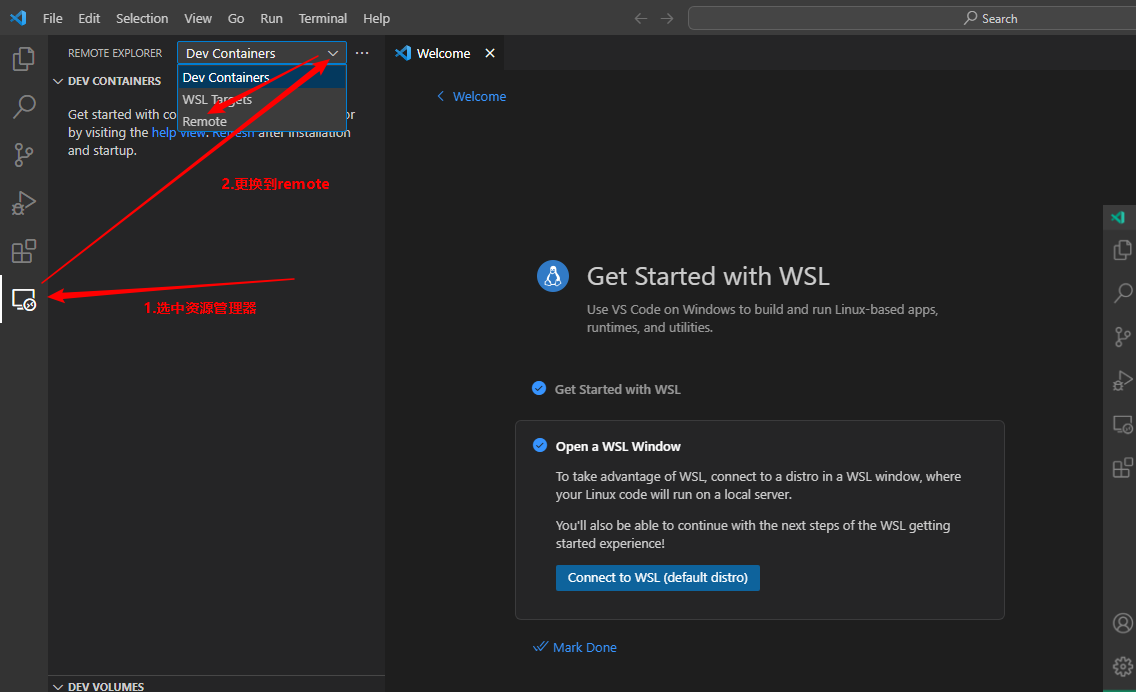Open the Search view in activity bar
The width and height of the screenshot is (1136, 692).
24,107
